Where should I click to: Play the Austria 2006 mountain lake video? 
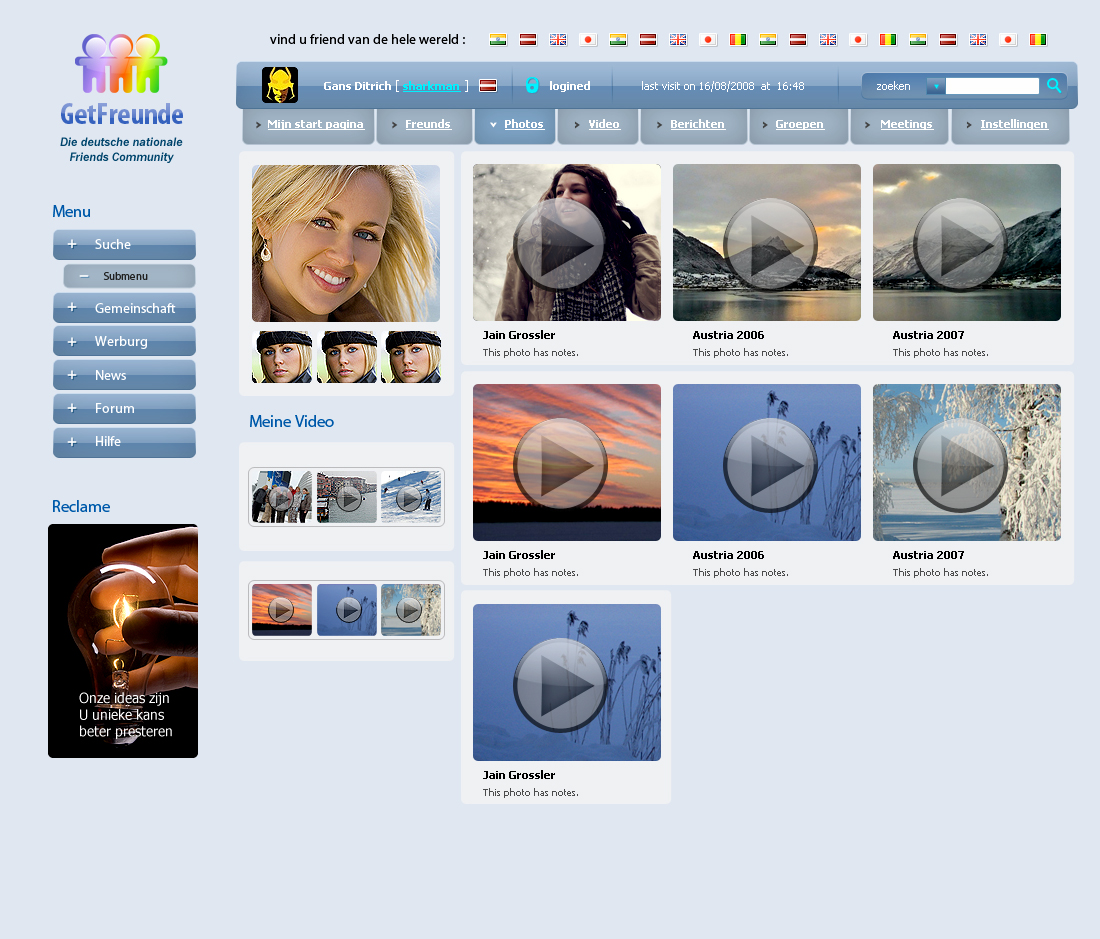pyautogui.click(x=766, y=243)
